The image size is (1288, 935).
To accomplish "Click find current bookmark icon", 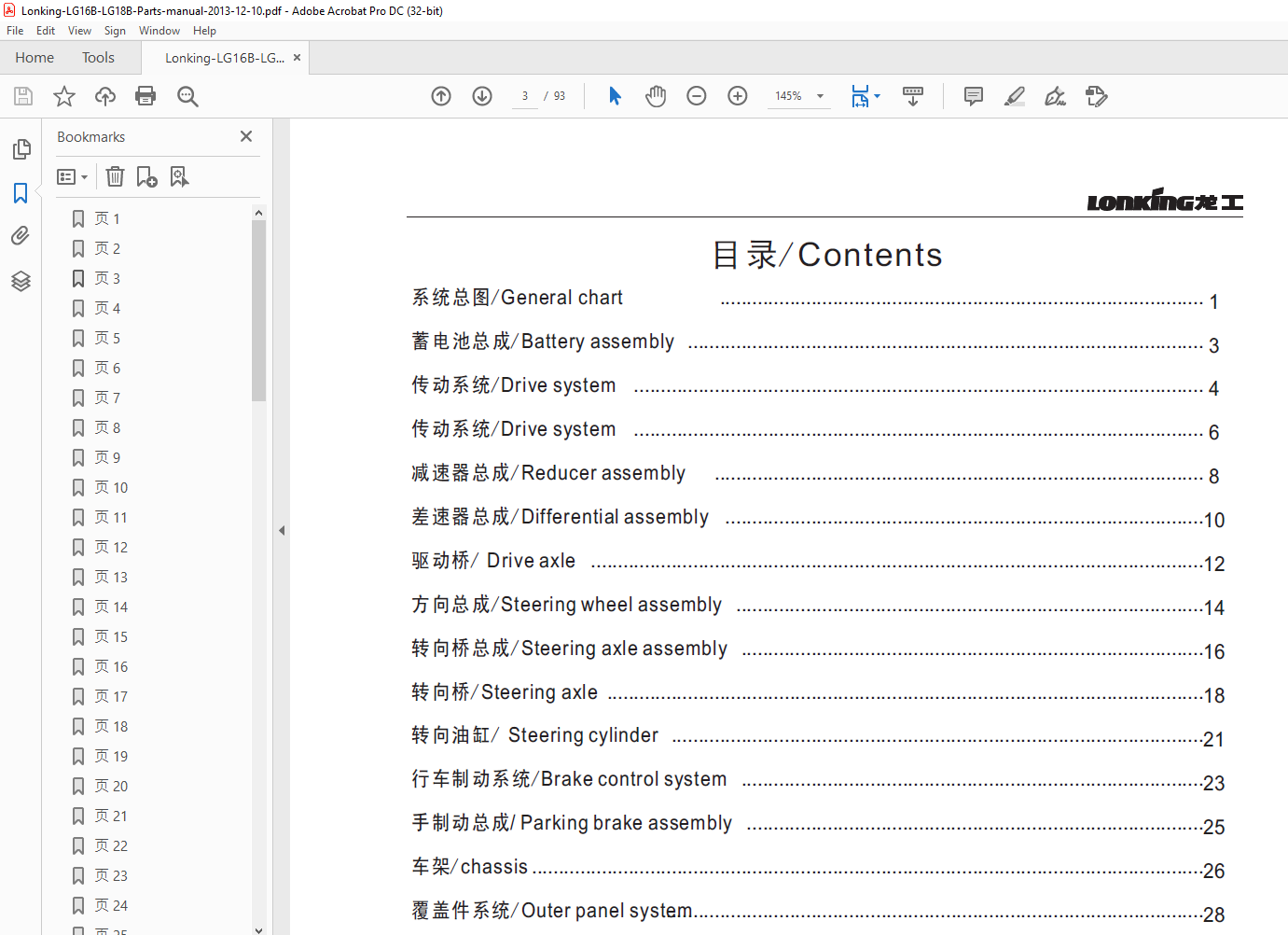I will (x=179, y=176).
